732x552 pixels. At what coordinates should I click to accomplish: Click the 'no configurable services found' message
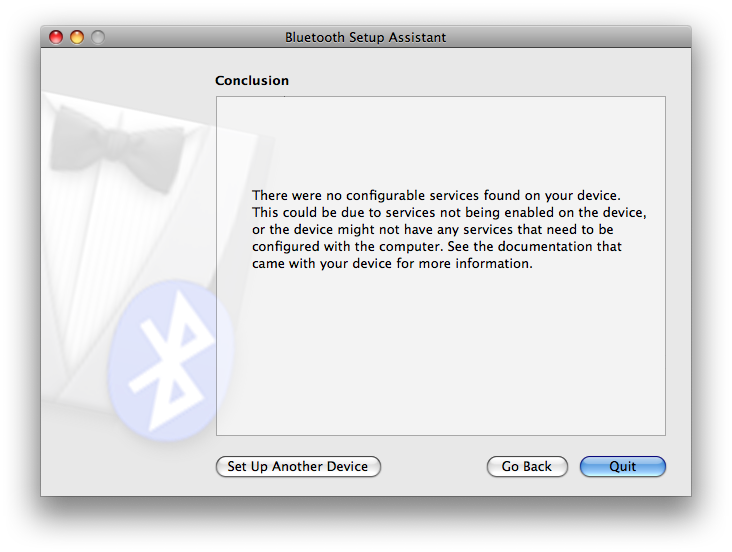coord(449,229)
